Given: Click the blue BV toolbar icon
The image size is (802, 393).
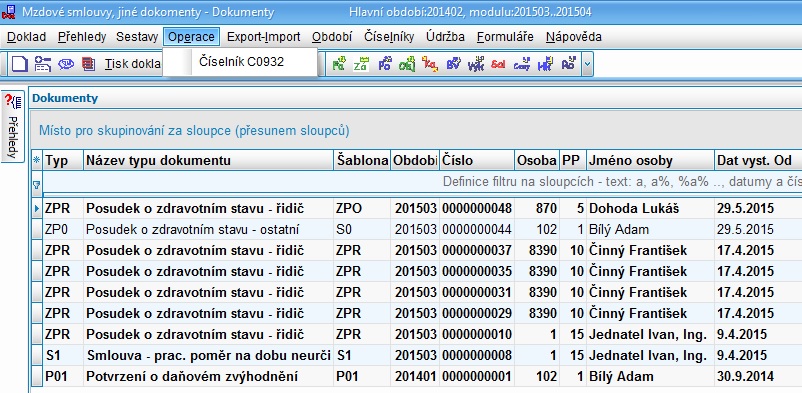Looking at the screenshot, I should pos(453,64).
